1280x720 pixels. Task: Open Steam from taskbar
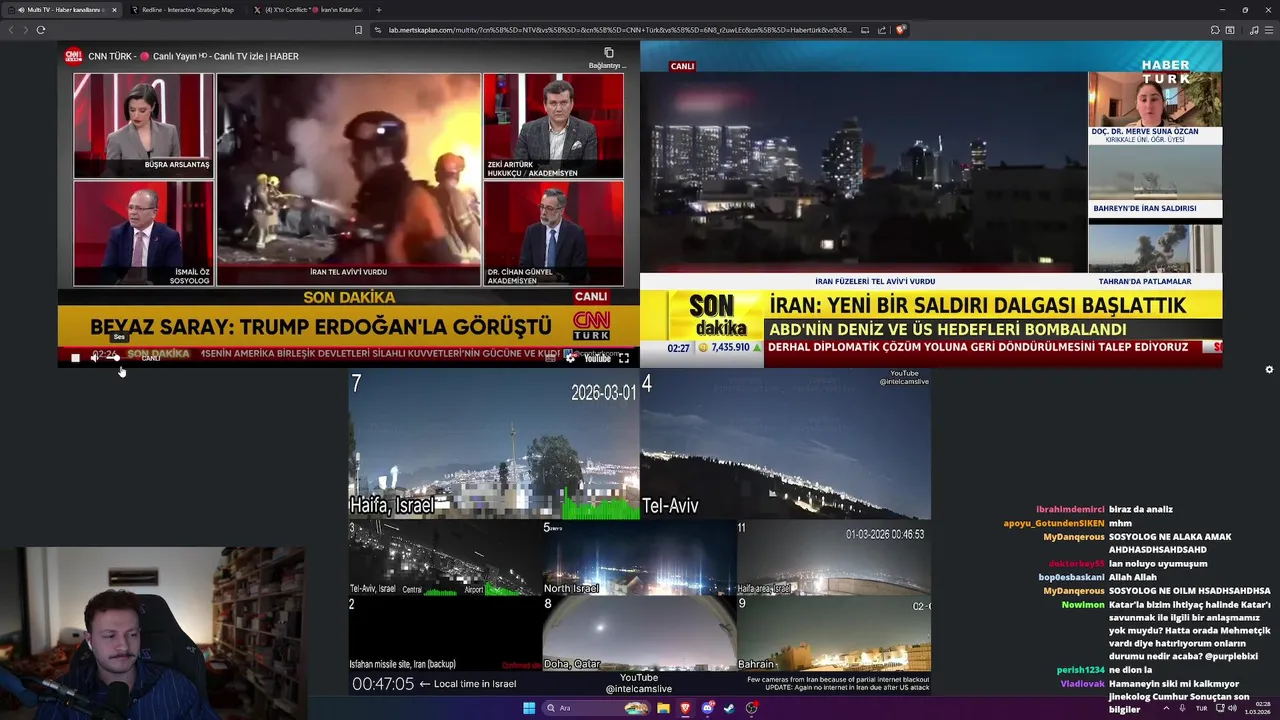729,708
